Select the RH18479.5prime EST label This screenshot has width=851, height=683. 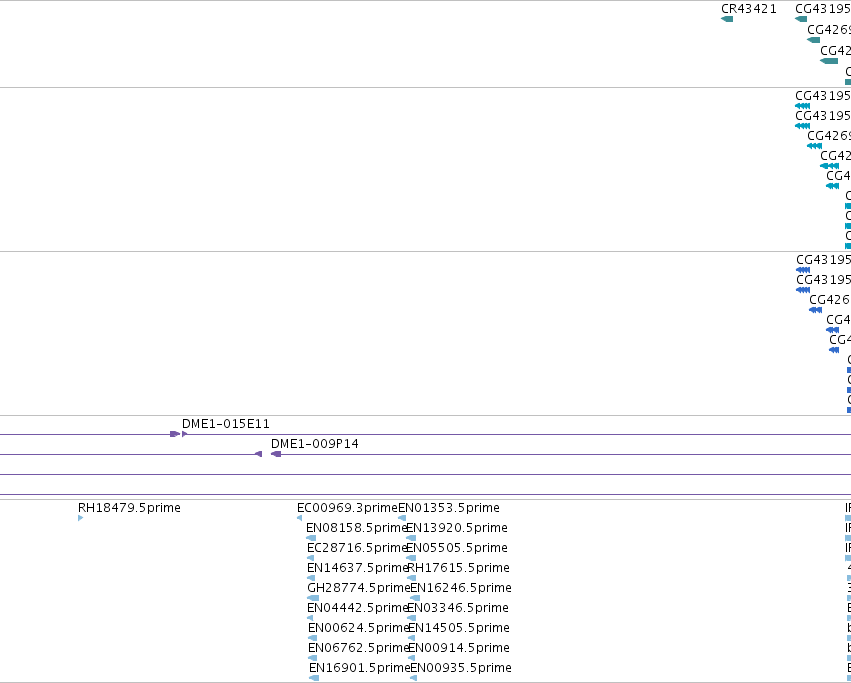(129, 508)
